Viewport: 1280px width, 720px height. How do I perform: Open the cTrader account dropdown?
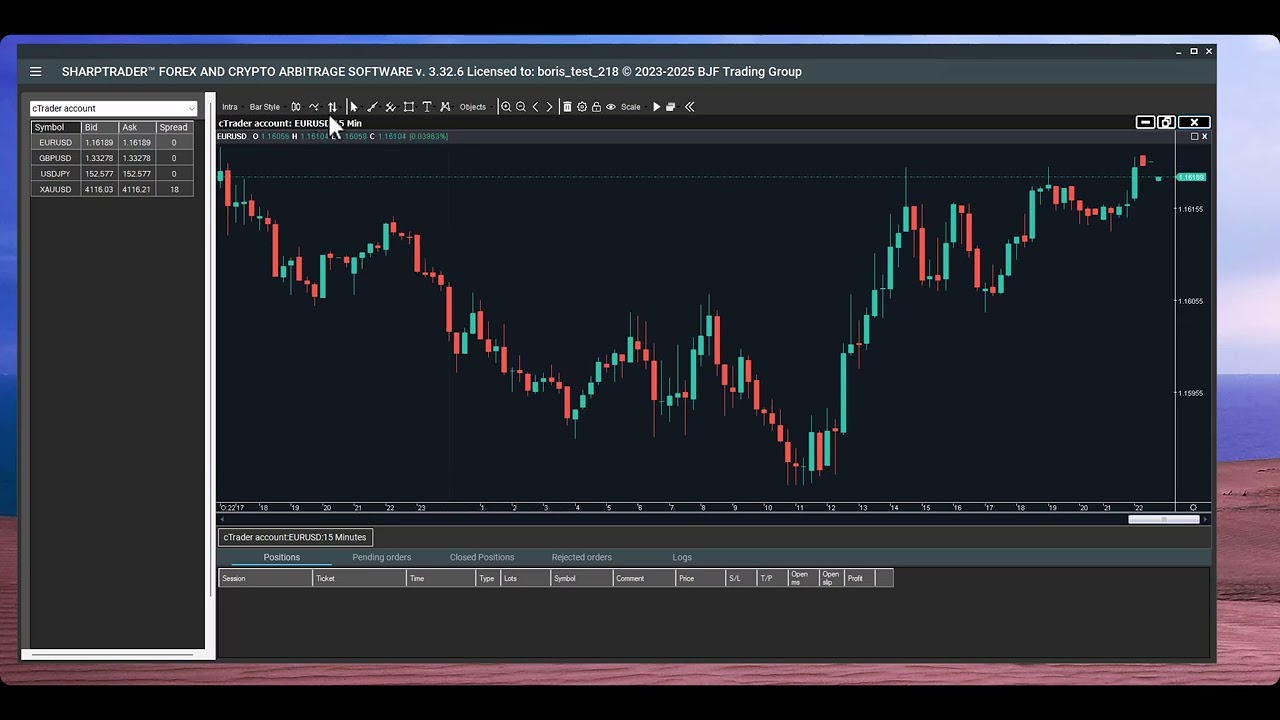coord(113,108)
